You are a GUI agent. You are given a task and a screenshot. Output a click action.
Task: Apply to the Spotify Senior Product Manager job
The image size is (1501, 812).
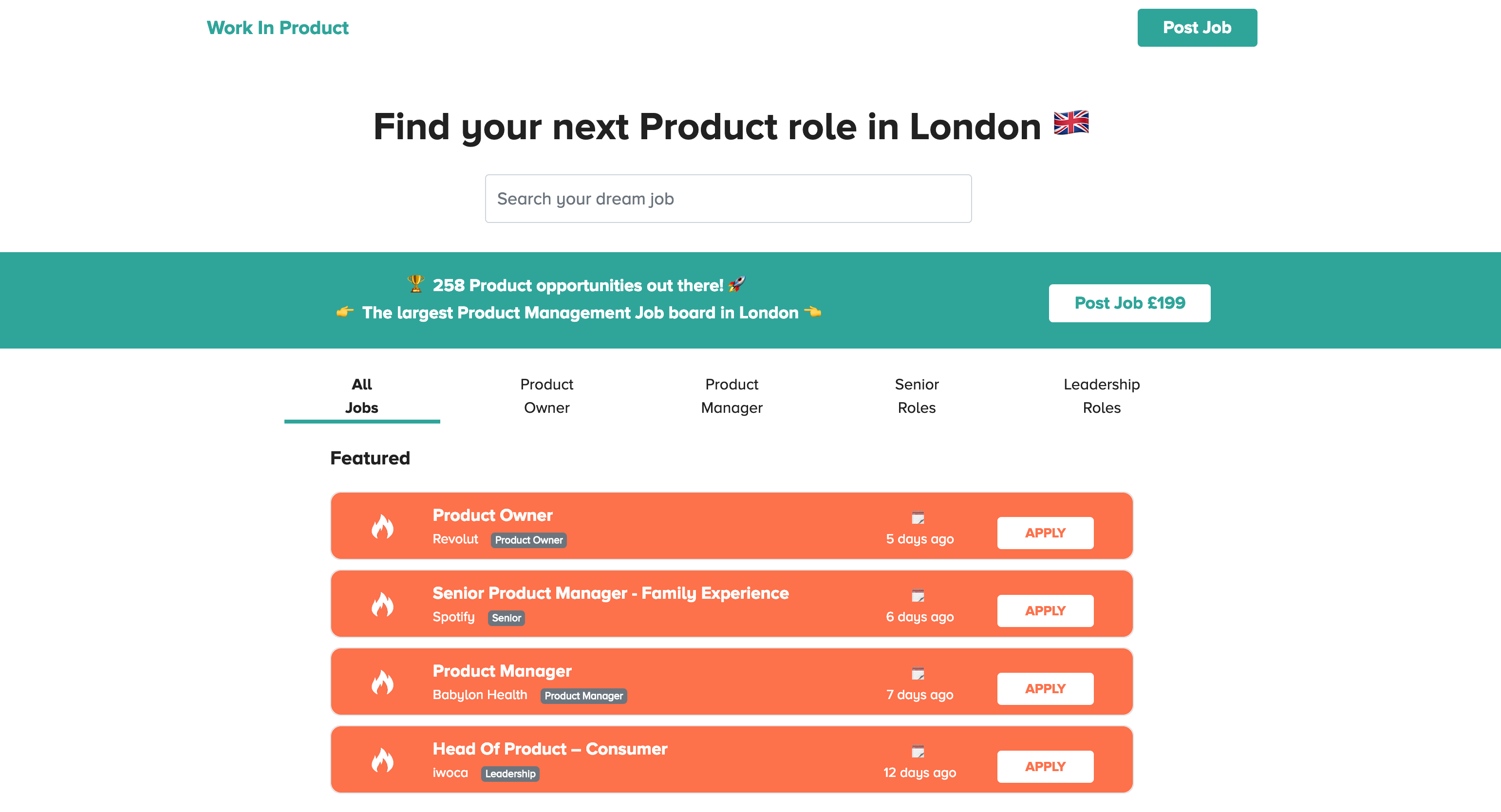1045,610
